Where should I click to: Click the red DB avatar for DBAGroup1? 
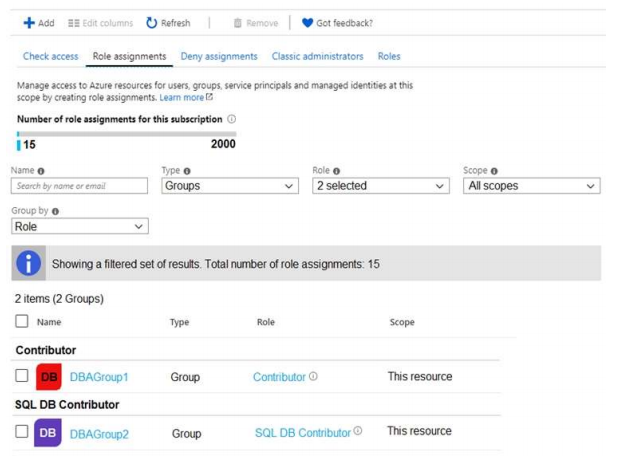point(48,377)
